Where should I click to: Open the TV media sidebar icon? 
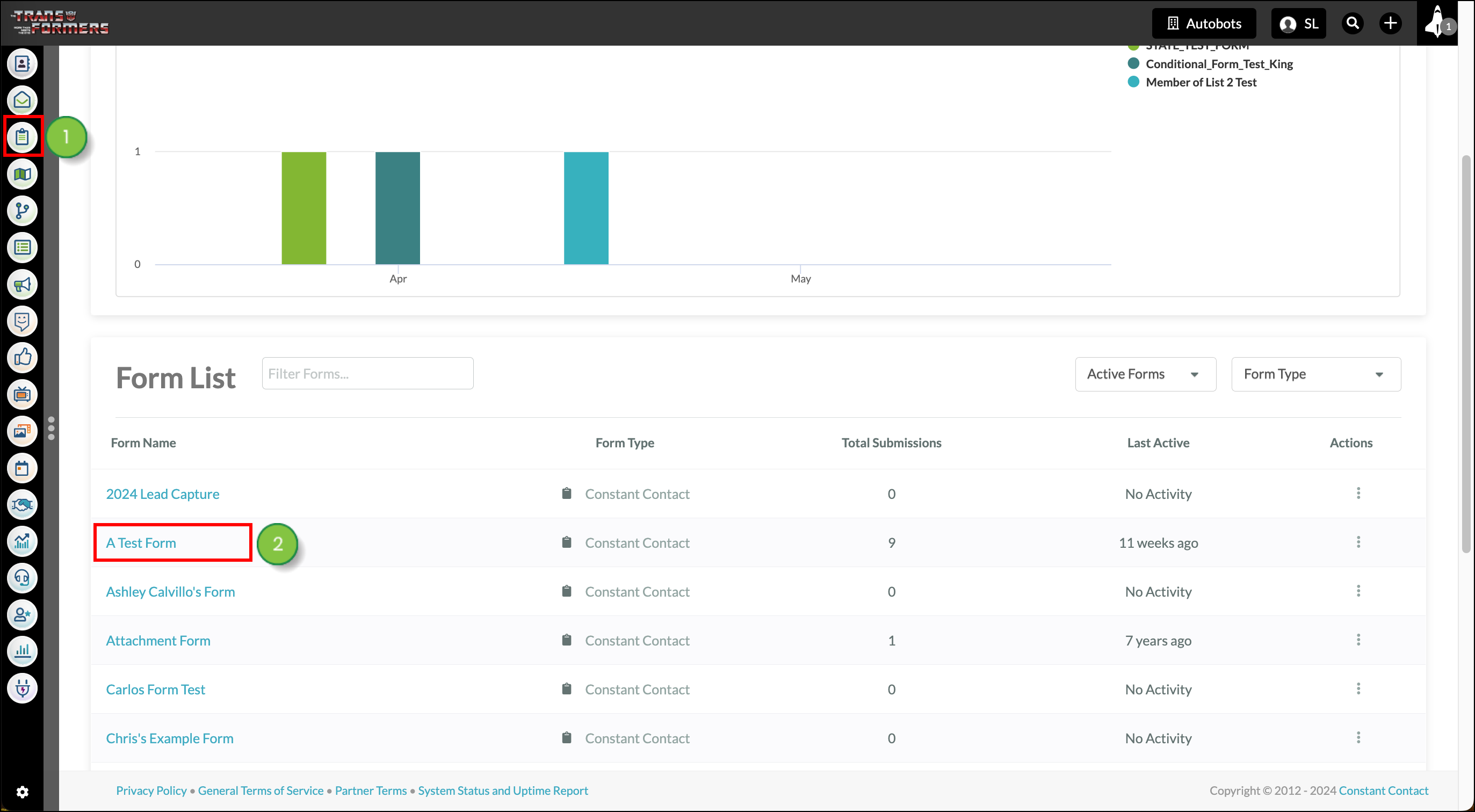tap(22, 394)
